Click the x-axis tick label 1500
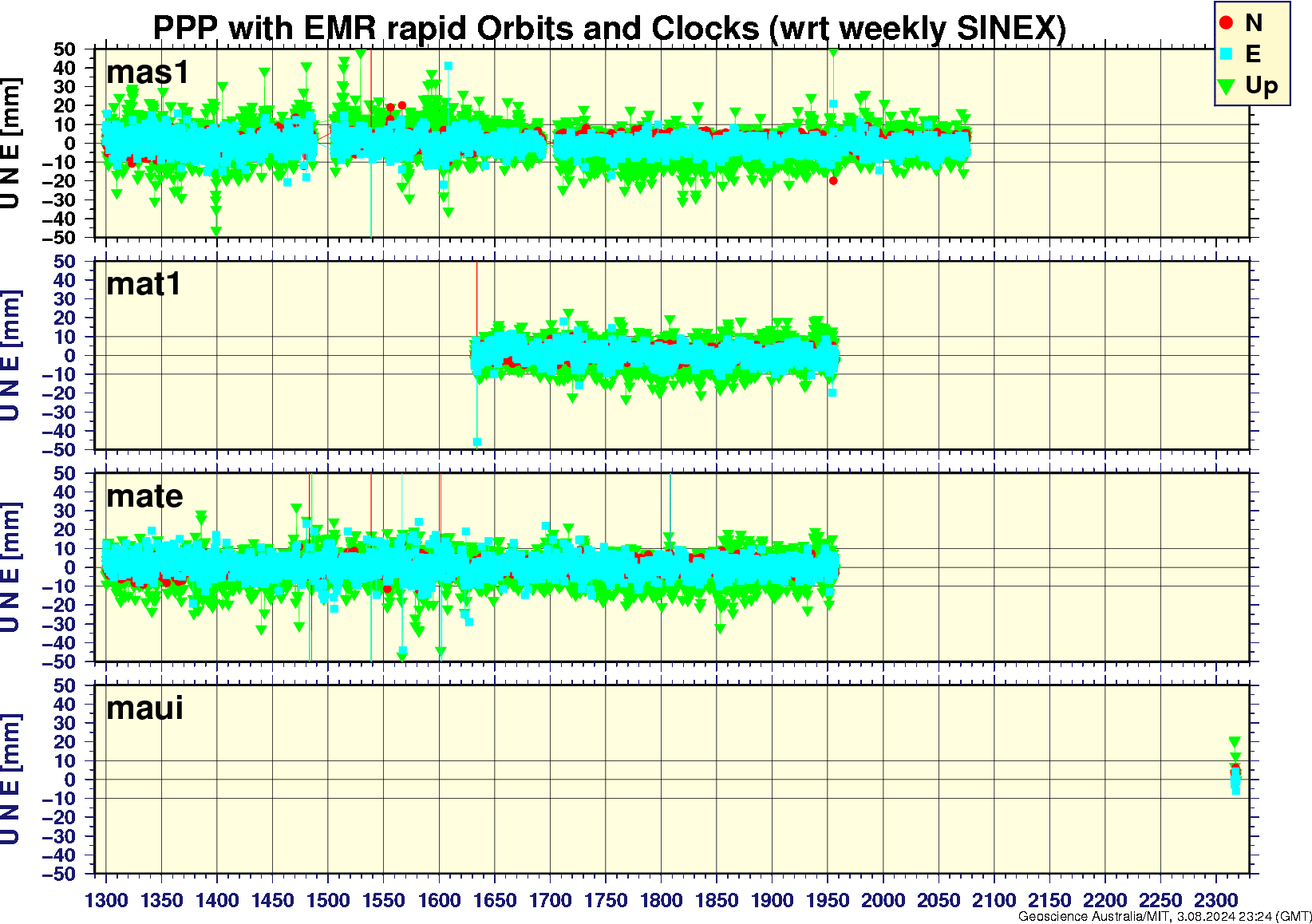Screen dimensions: 1312x924 pyautogui.click(x=328, y=900)
